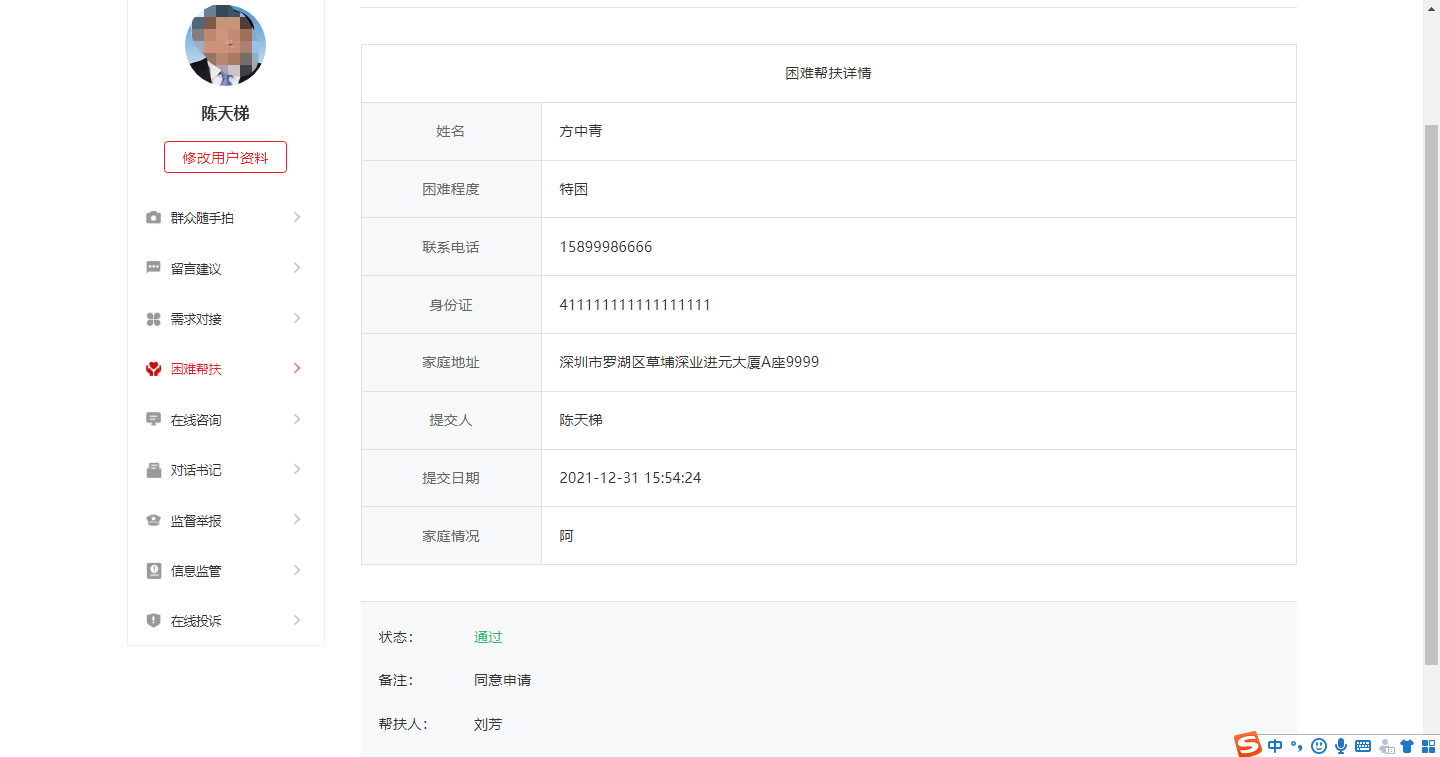Click the camera icon beside 群众随手拍
Viewport: 1440px width, 757px height.
[153, 218]
